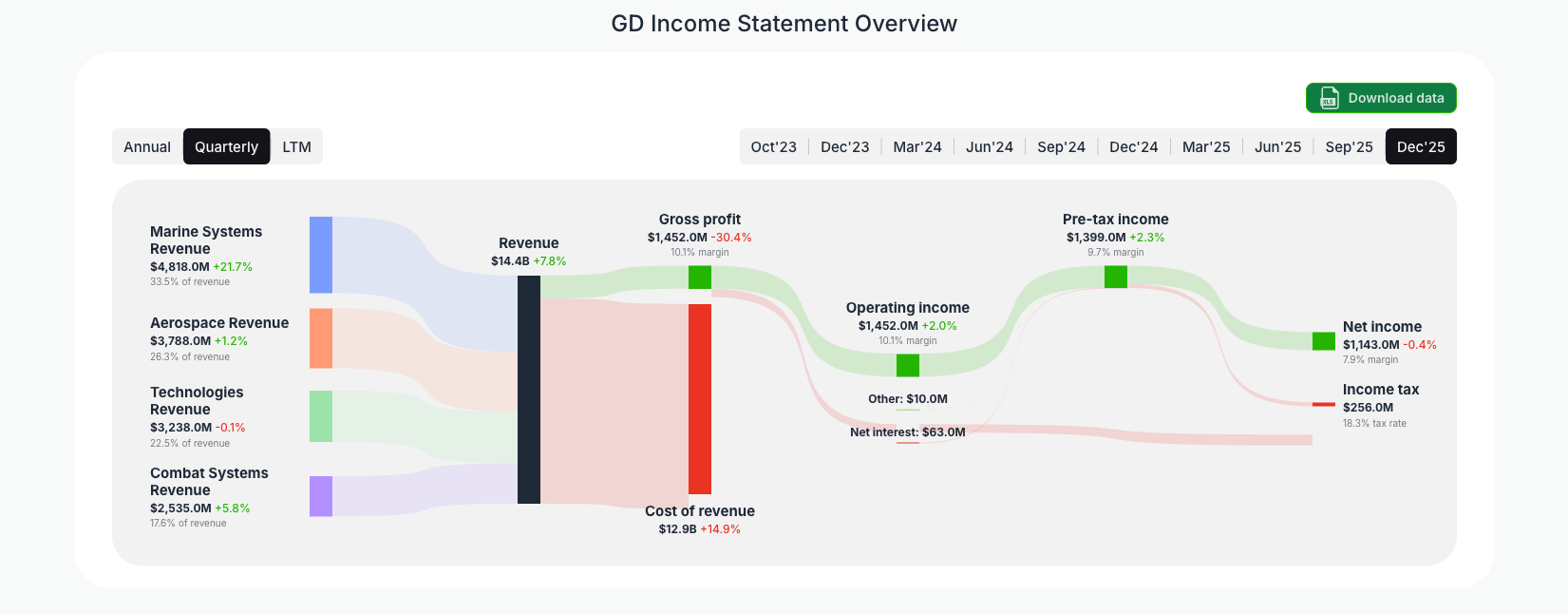Switch to the Annual view

(147, 146)
